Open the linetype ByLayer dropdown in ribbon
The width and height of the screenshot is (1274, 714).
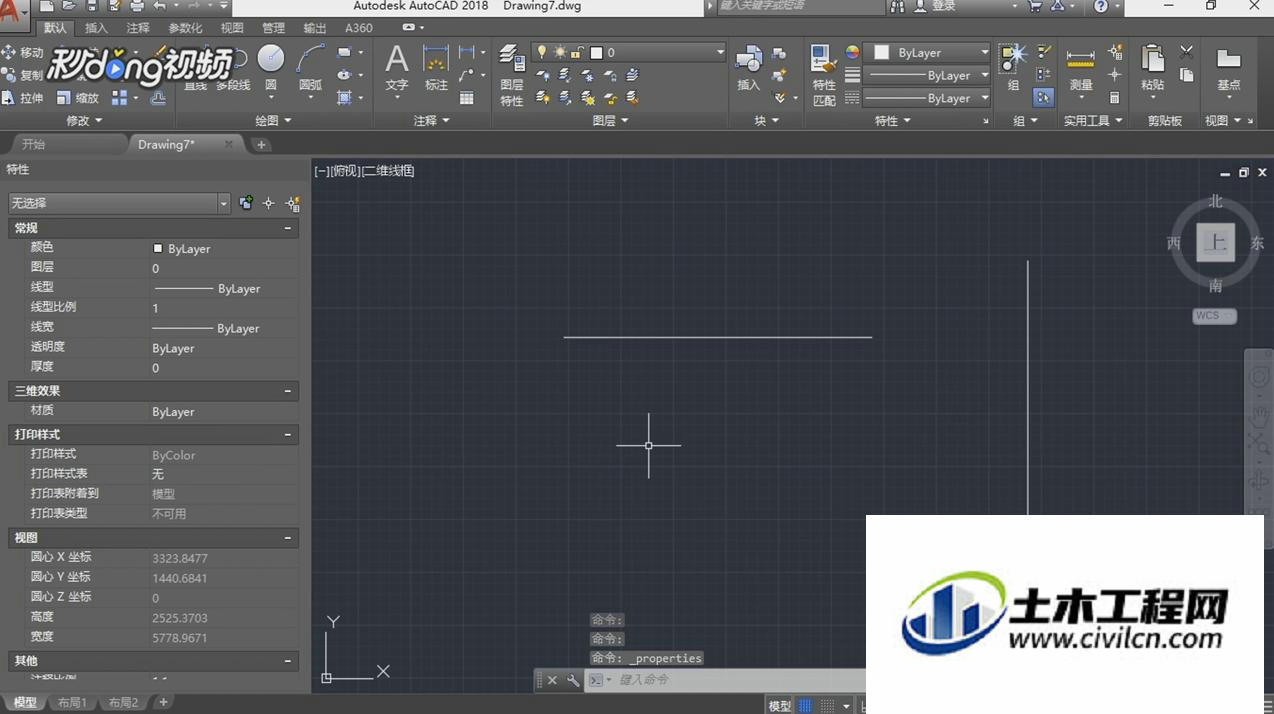click(927, 98)
